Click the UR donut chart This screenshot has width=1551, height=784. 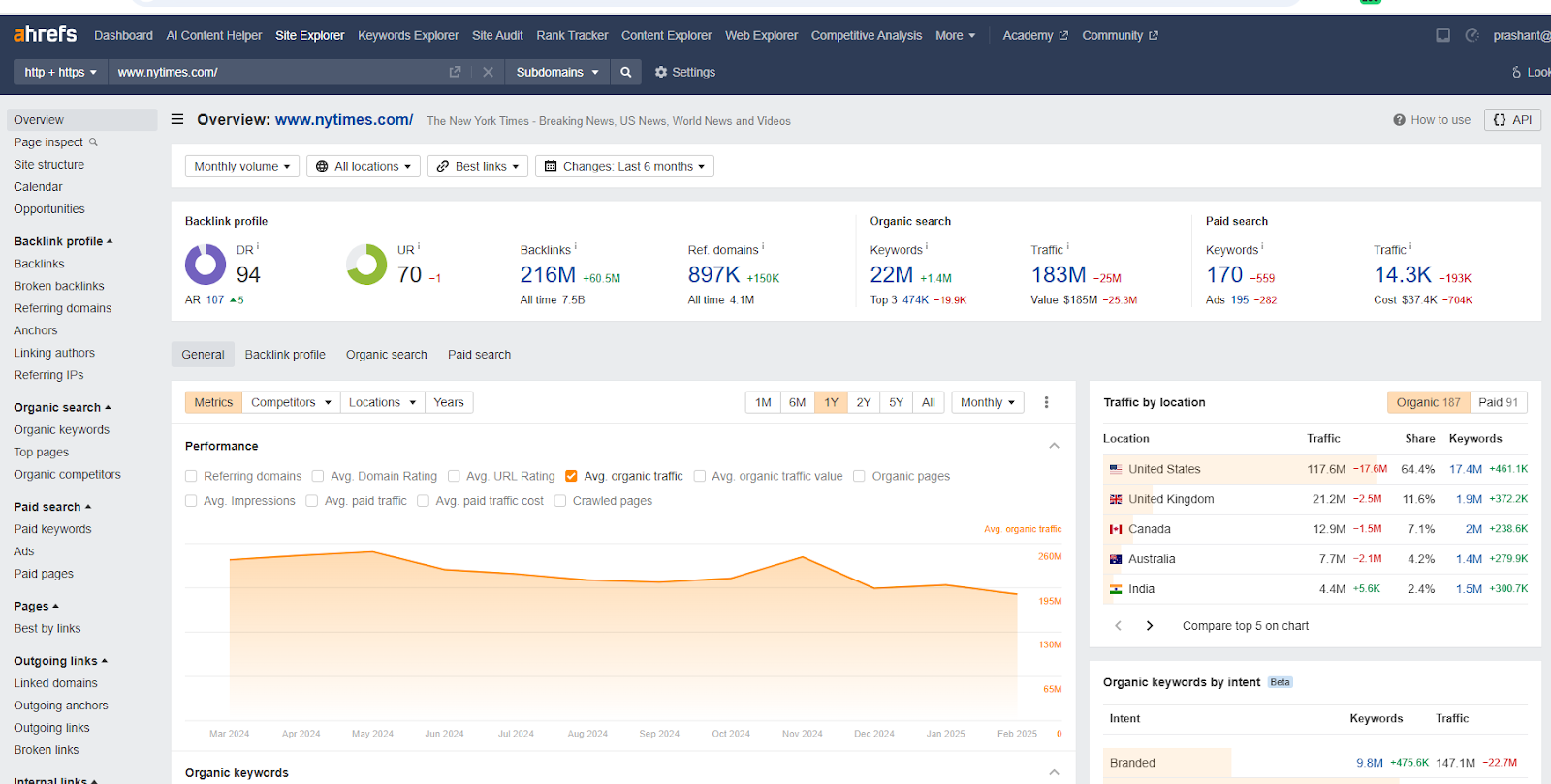[366, 265]
